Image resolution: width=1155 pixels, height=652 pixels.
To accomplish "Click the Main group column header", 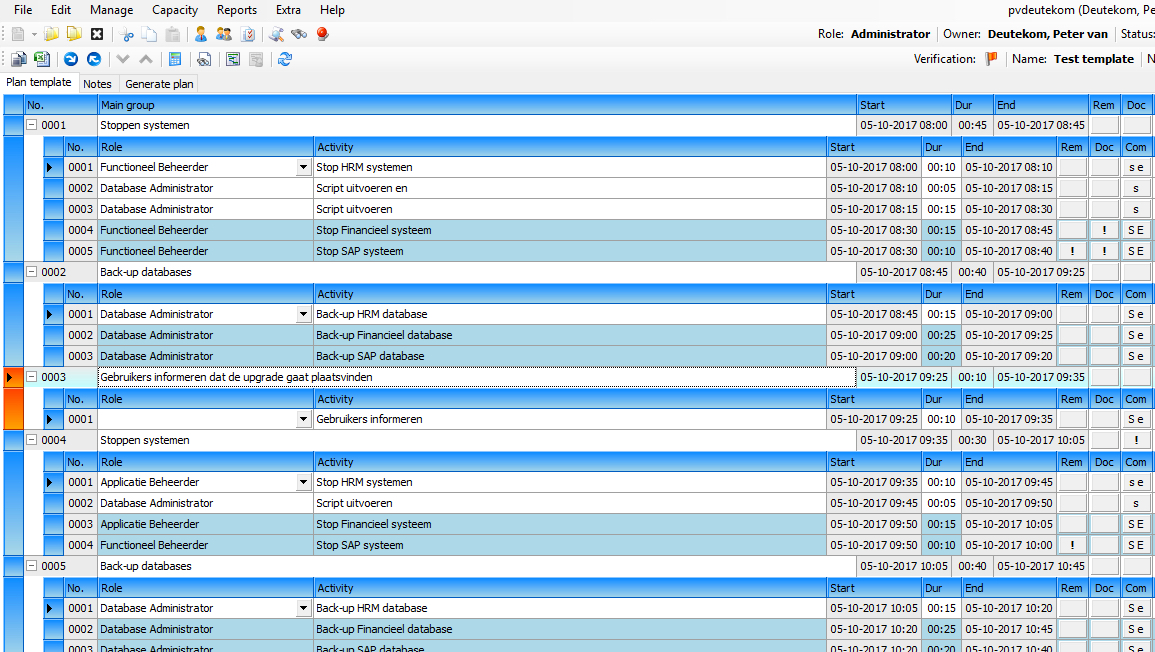I will click(x=477, y=105).
